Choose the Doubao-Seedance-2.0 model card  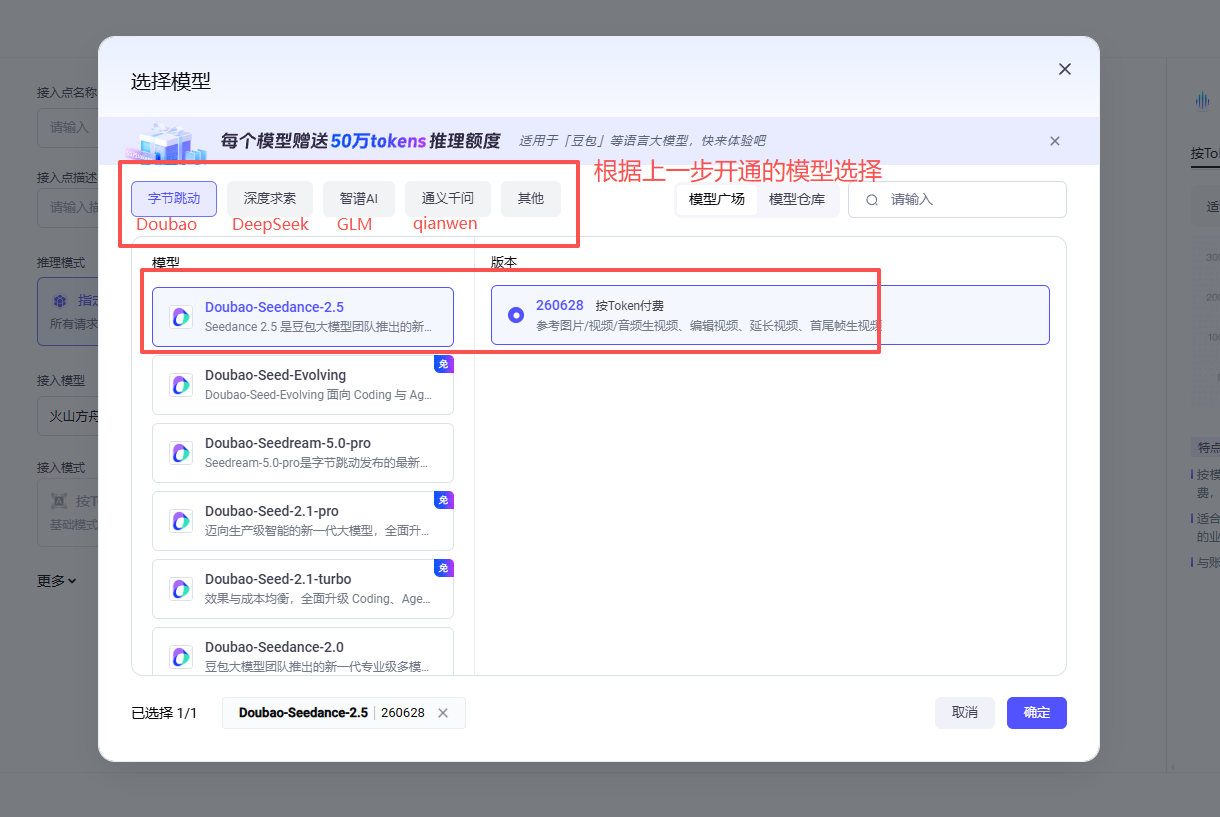click(303, 651)
